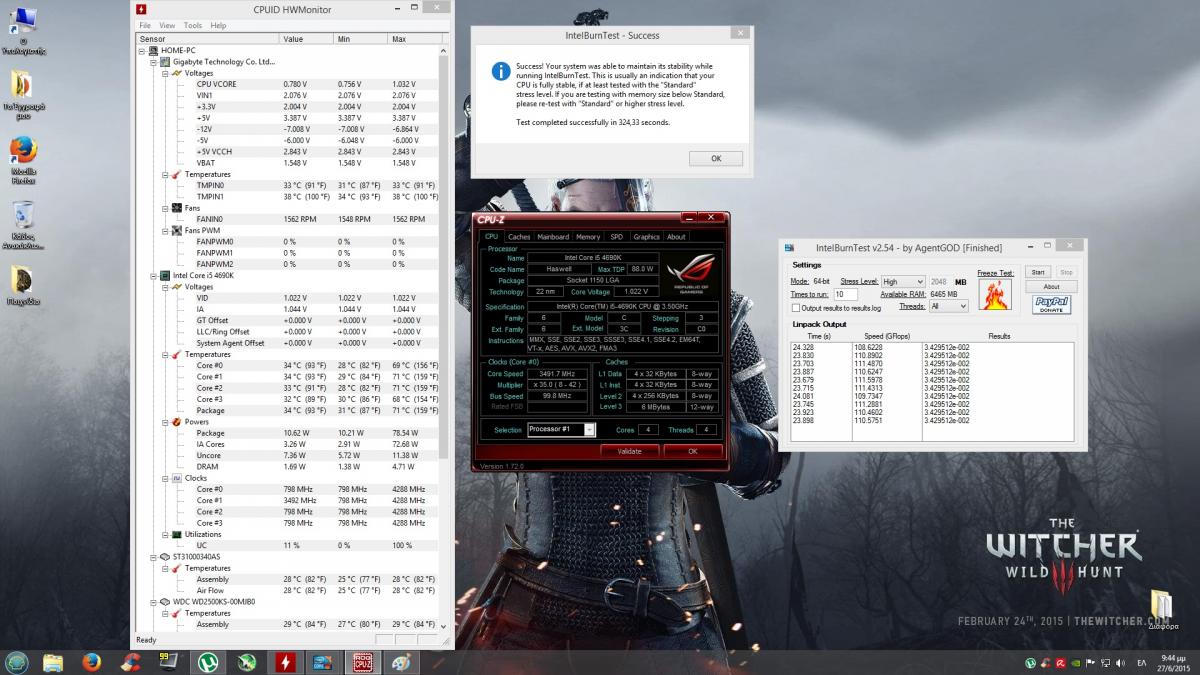Viewport: 1200px width, 675px height.
Task: Collapse Voltages under Gigabyte Technology
Action: 166,73
